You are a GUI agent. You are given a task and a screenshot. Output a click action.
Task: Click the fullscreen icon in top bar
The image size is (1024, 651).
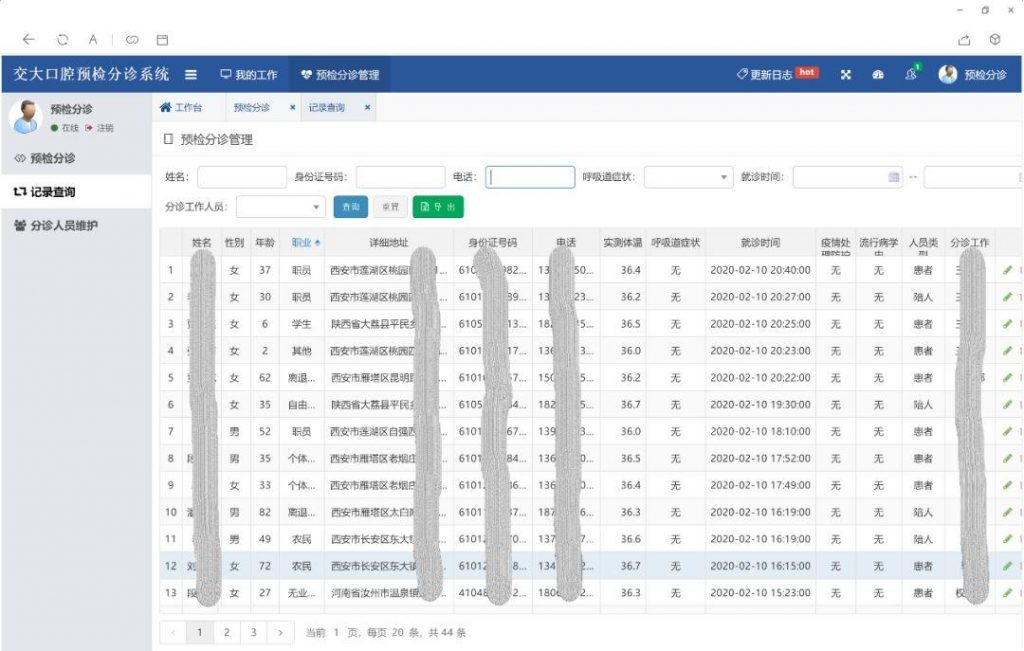845,75
